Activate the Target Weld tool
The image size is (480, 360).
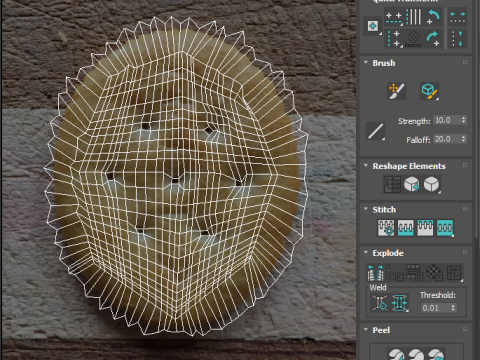(x=380, y=303)
